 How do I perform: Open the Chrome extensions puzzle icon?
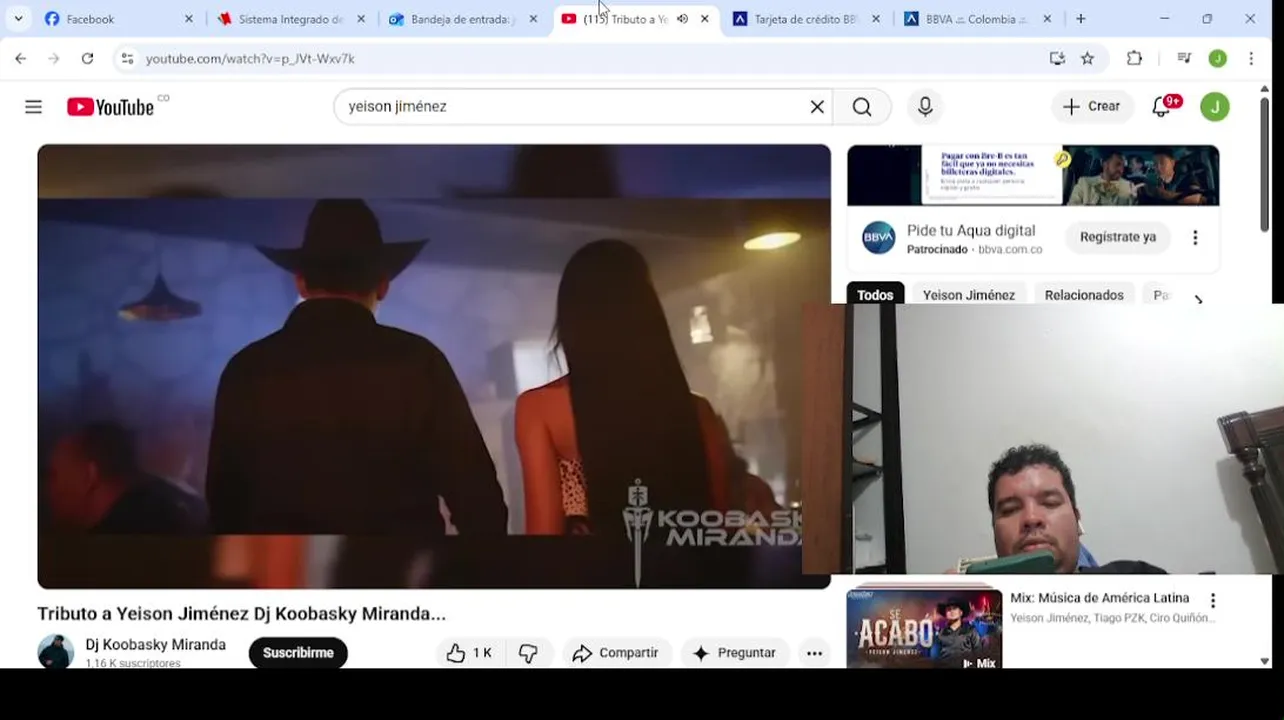[x=1134, y=59]
